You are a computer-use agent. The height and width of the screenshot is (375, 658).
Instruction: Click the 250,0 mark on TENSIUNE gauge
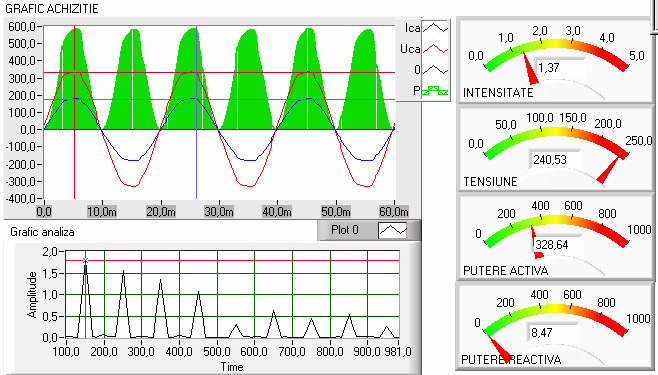pos(639,141)
